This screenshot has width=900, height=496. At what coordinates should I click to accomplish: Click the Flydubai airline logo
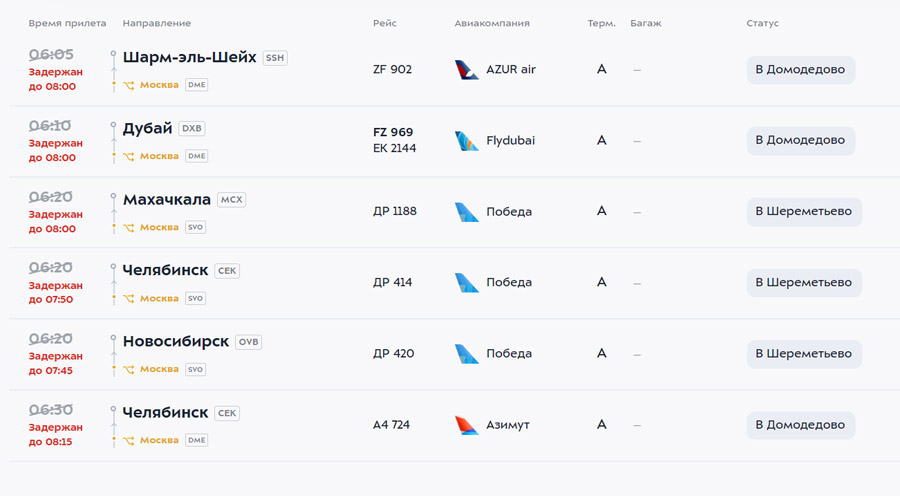(466, 141)
